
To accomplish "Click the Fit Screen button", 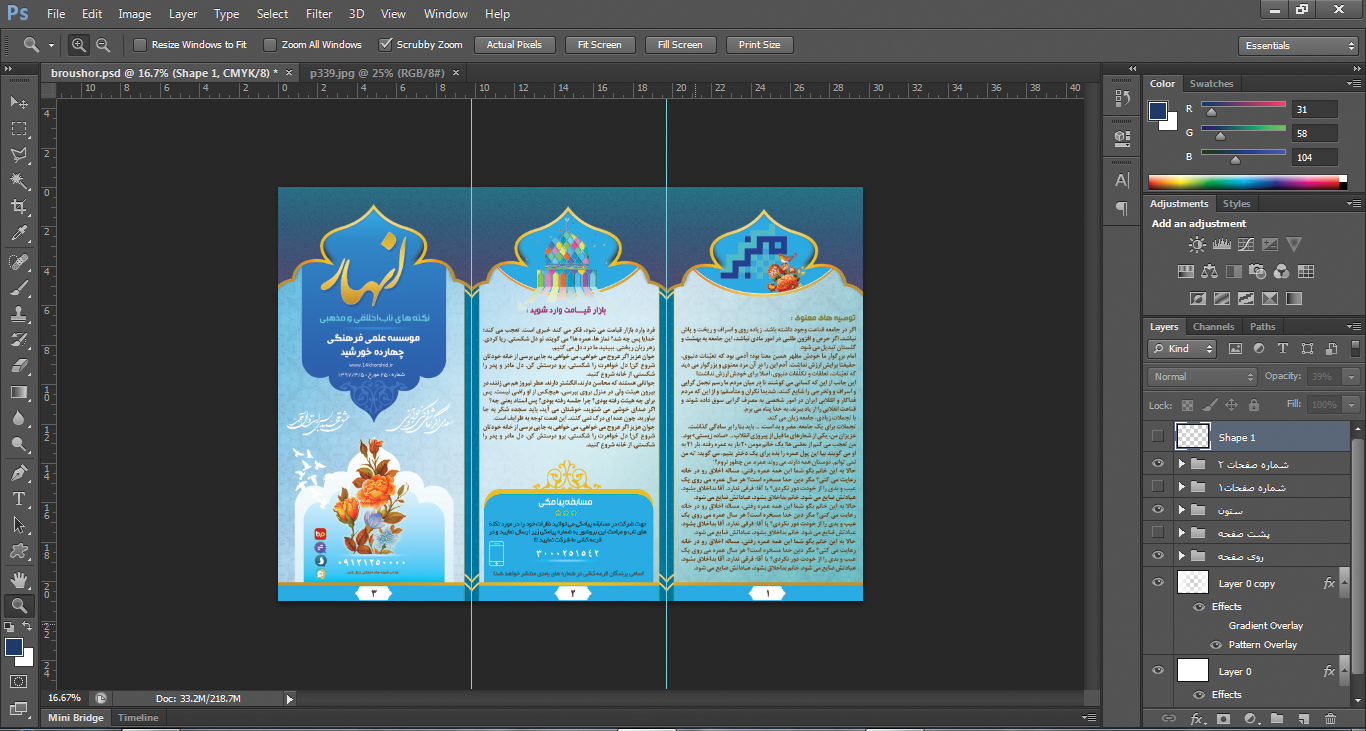I will click(x=599, y=45).
